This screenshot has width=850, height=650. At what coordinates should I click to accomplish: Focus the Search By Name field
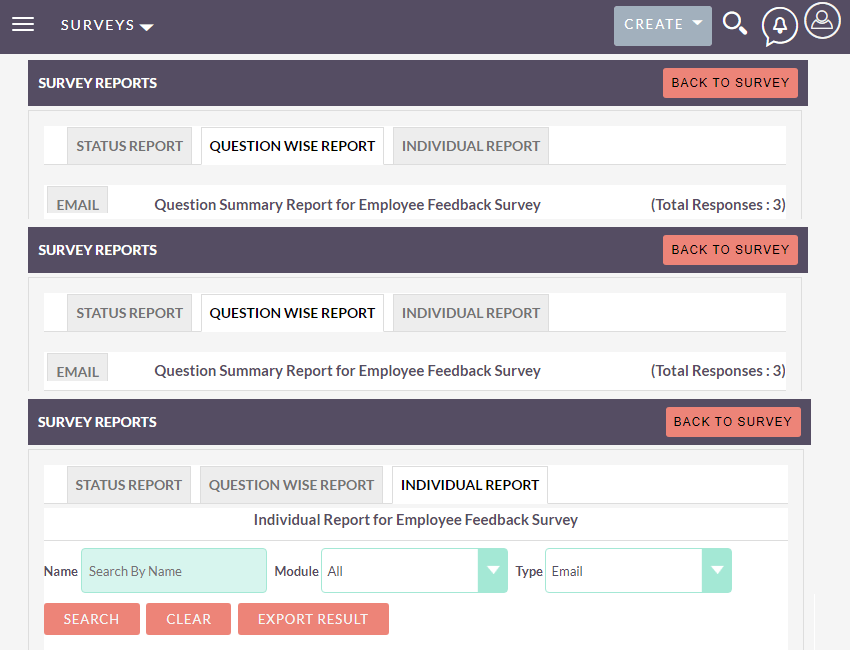click(173, 570)
